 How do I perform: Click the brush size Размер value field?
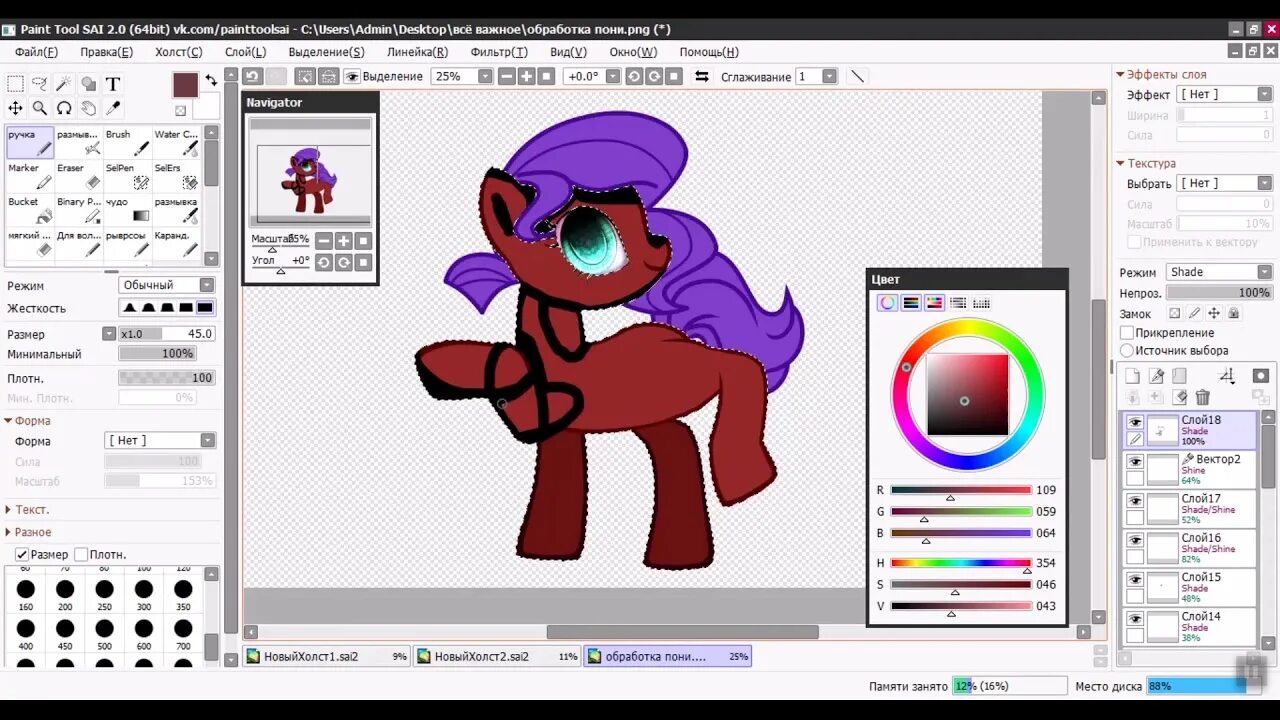167,334
